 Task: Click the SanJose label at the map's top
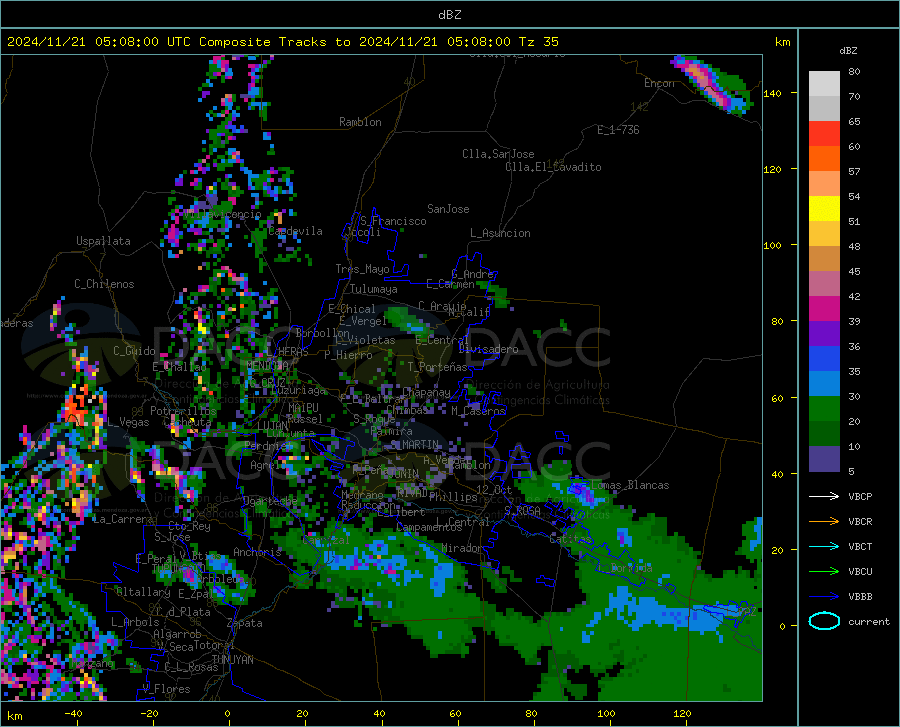click(x=448, y=209)
